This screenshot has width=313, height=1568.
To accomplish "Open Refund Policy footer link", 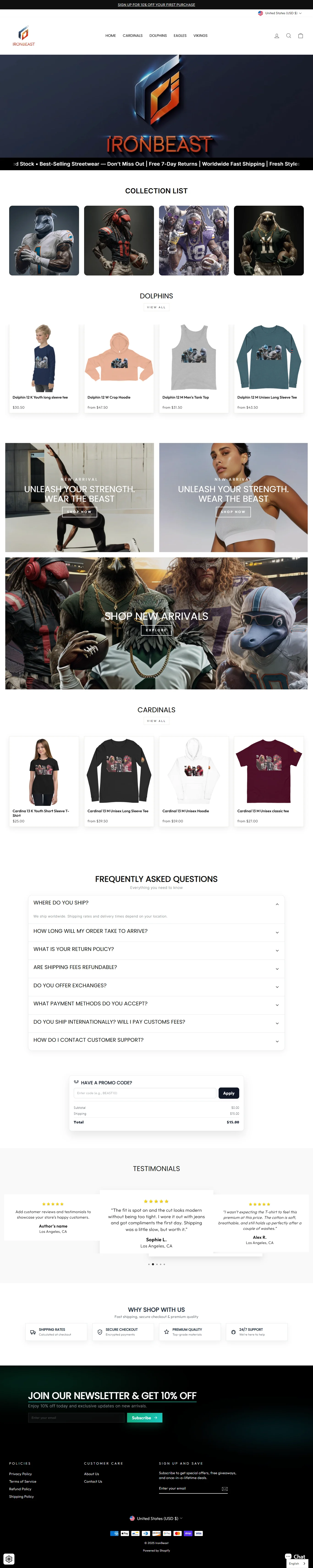I will (x=20, y=1489).
